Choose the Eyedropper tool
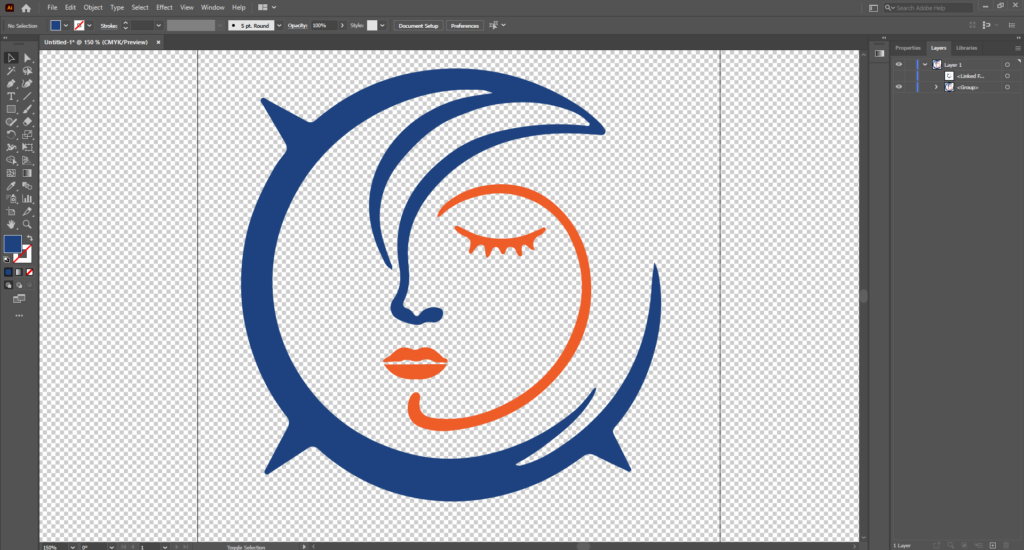 coord(11,186)
